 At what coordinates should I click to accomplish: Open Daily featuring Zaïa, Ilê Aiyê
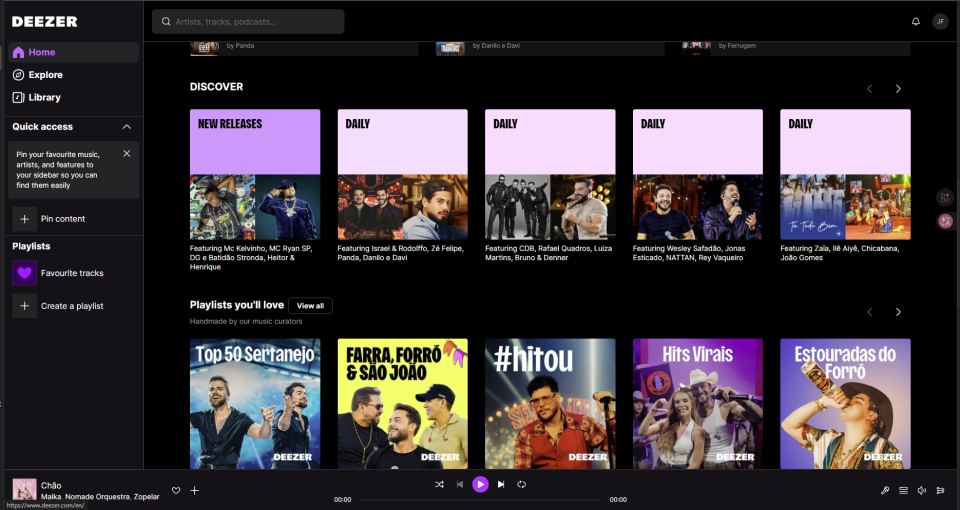click(x=845, y=174)
